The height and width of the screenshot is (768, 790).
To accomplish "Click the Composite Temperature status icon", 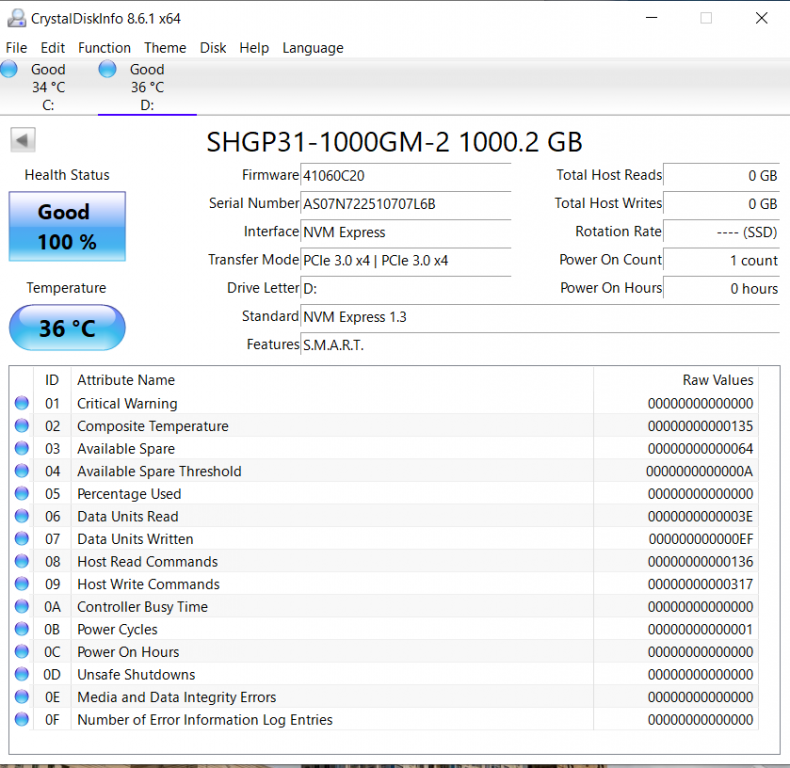I will (x=22, y=427).
